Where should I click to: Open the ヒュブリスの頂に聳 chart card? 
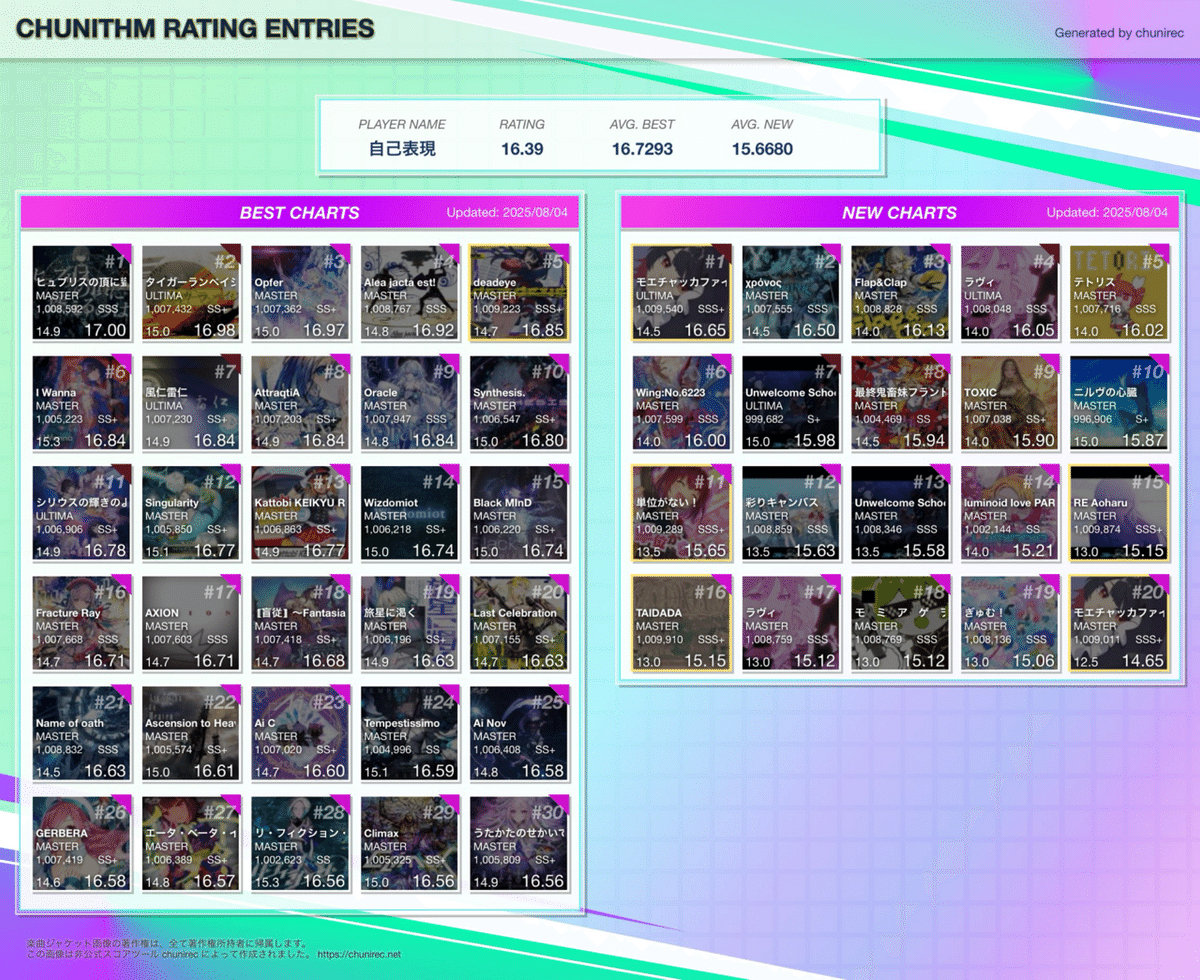(82, 293)
